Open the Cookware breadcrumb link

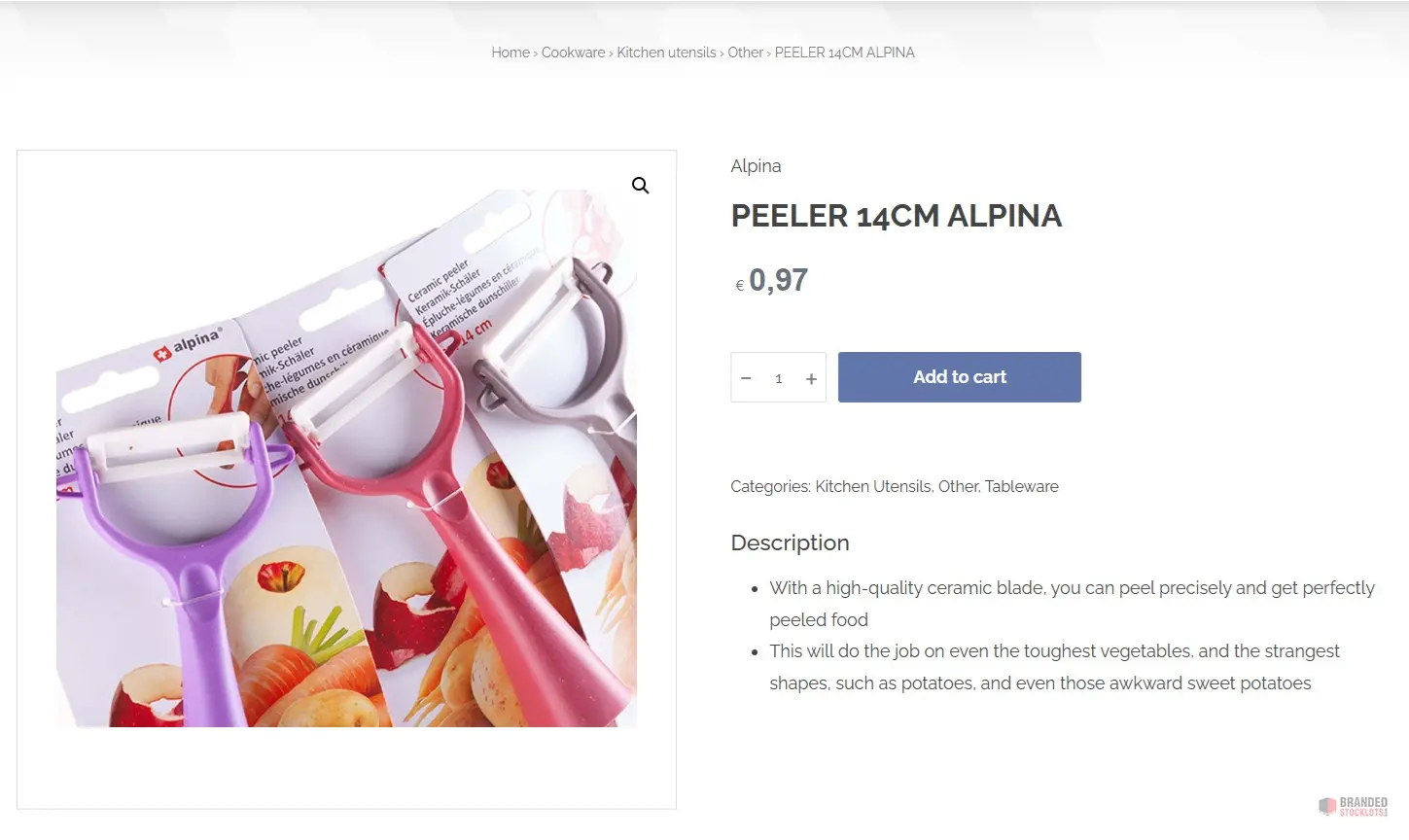[x=573, y=52]
